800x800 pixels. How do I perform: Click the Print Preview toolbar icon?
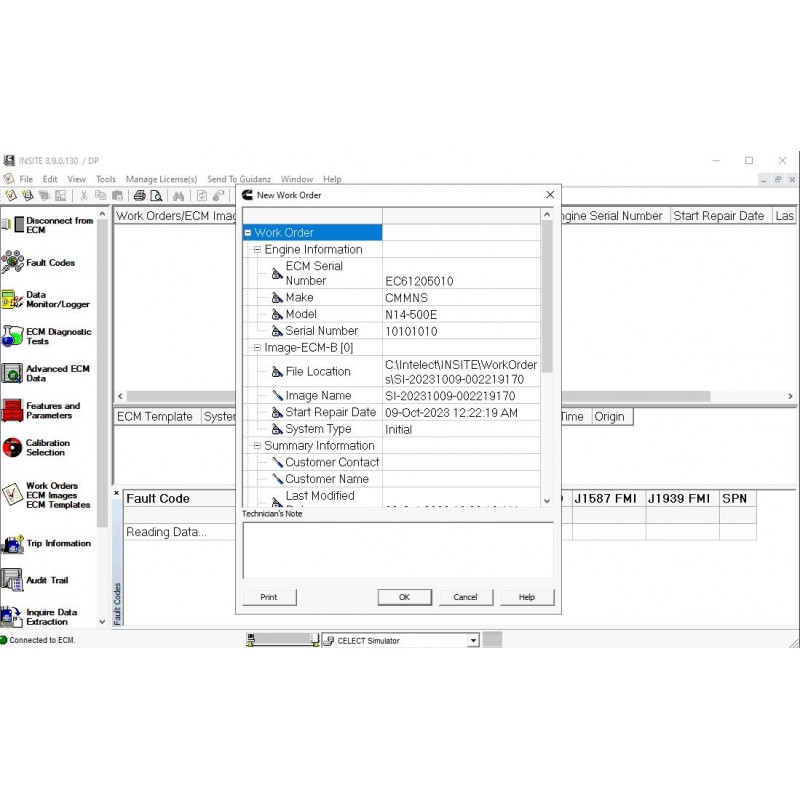tap(156, 195)
